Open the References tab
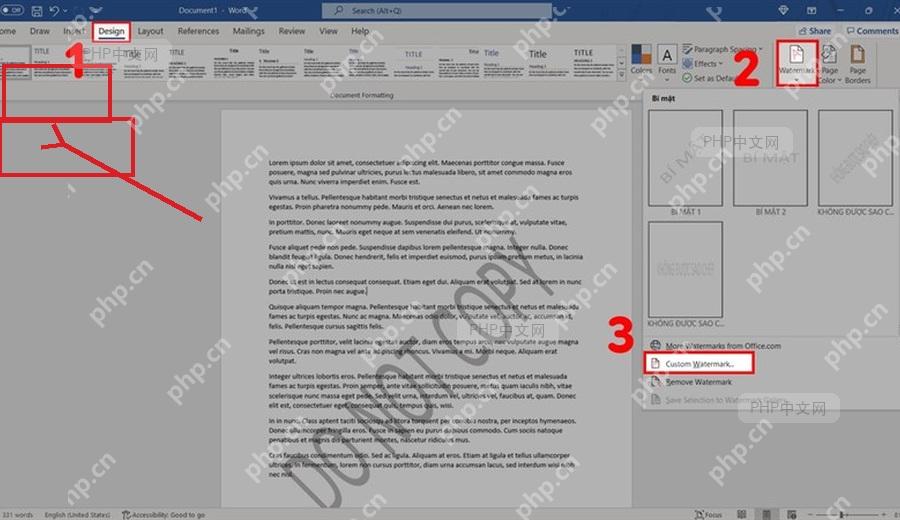The width and height of the screenshot is (900, 520). pyautogui.click(x=198, y=31)
